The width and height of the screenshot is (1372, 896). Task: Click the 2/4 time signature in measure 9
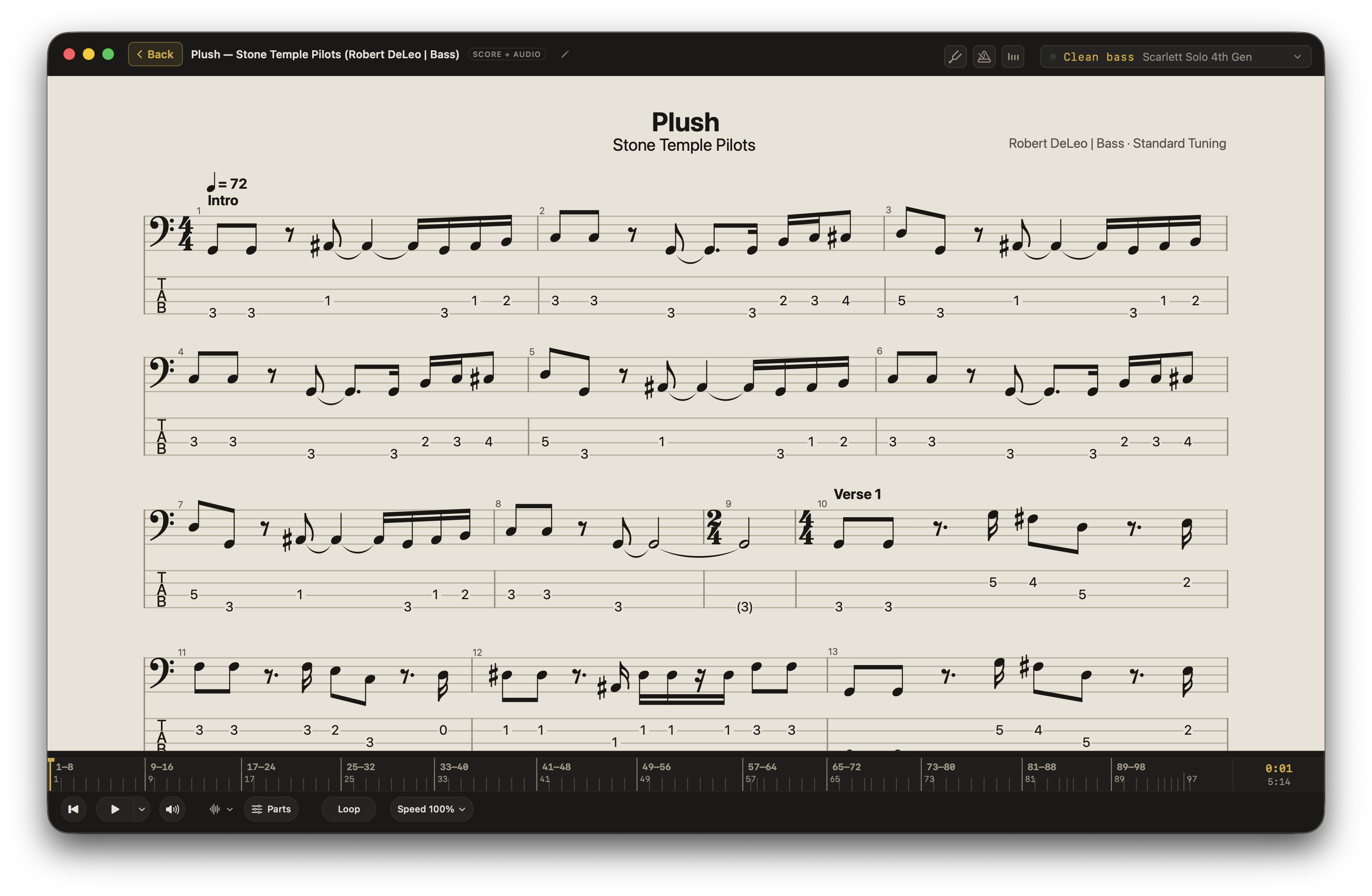point(714,527)
